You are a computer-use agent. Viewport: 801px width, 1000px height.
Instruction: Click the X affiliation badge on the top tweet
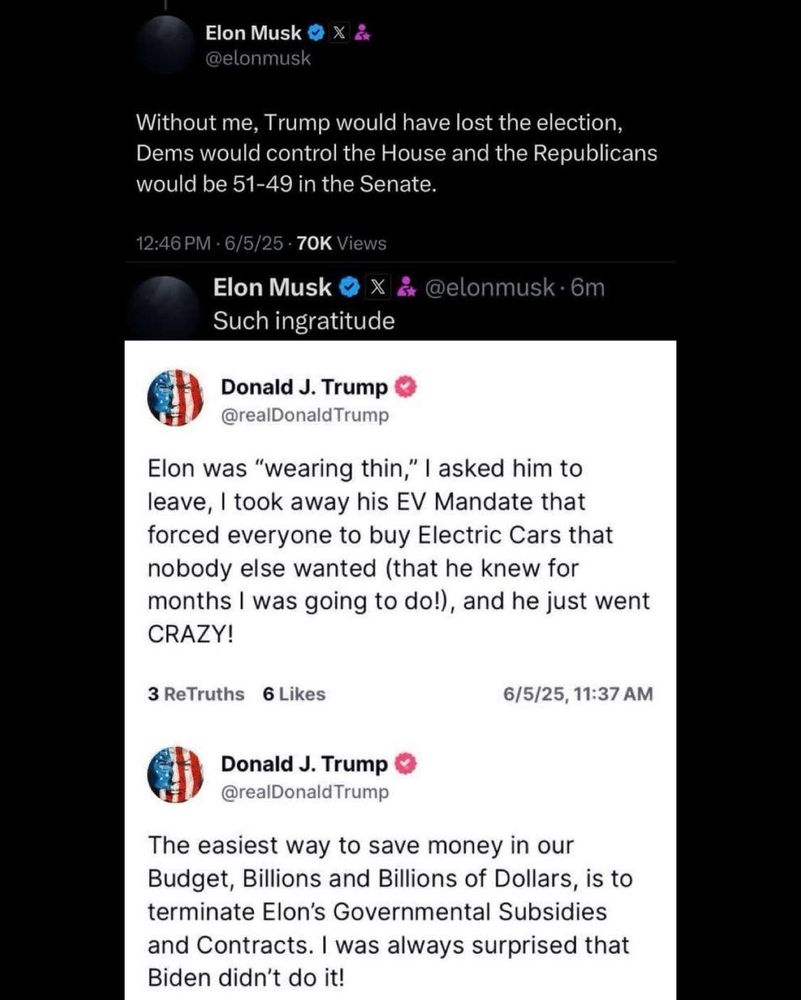(339, 33)
